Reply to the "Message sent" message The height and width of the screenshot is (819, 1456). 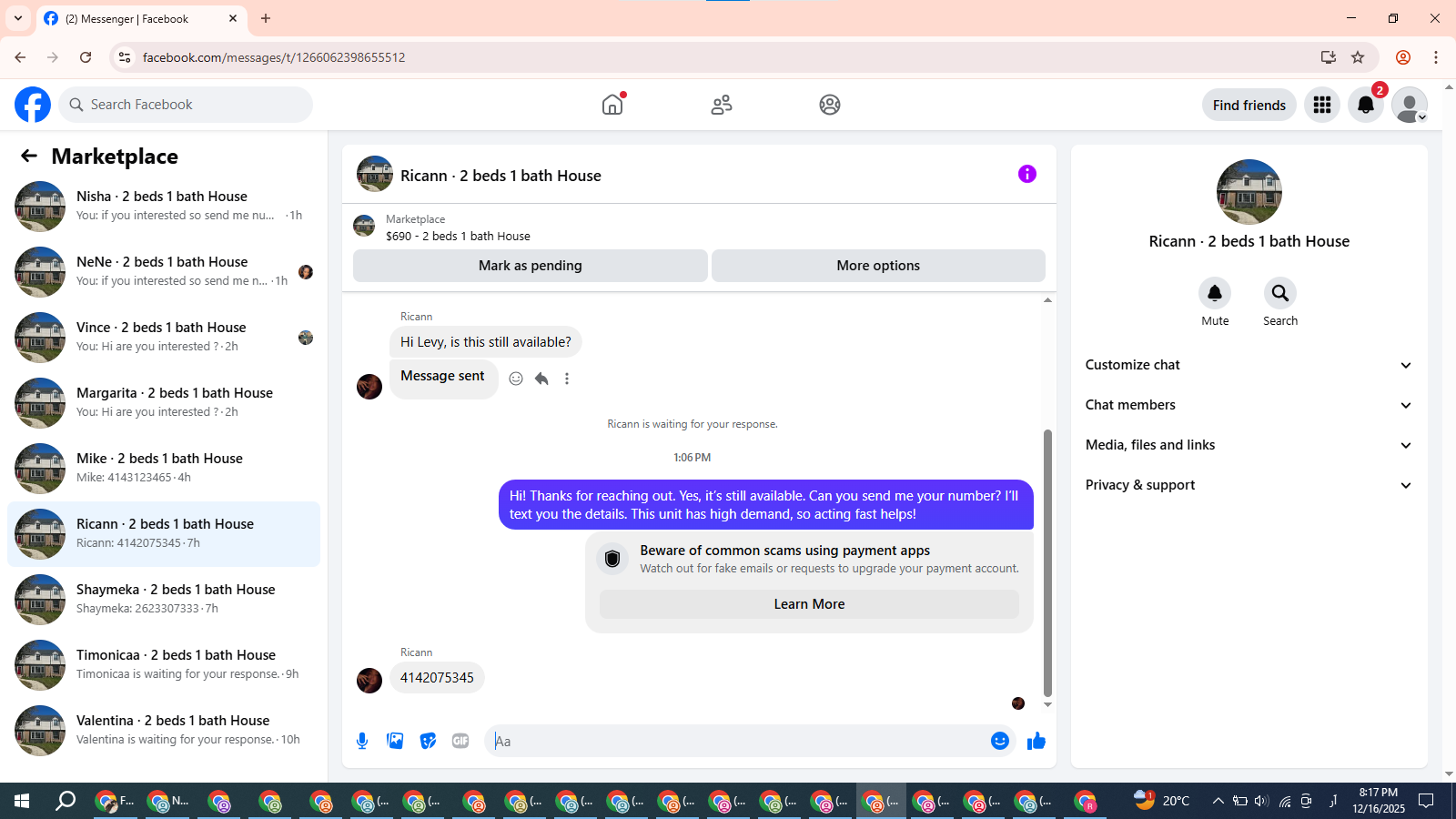click(541, 379)
